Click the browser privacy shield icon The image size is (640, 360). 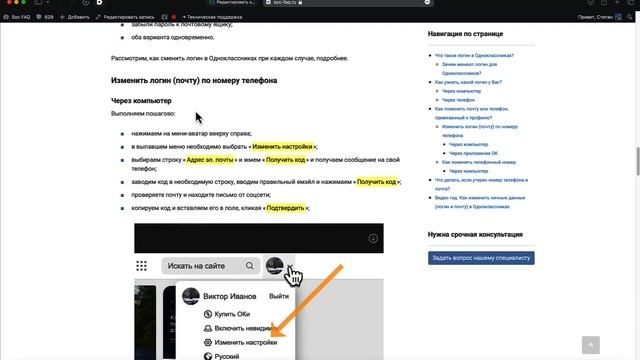pos(85,2)
